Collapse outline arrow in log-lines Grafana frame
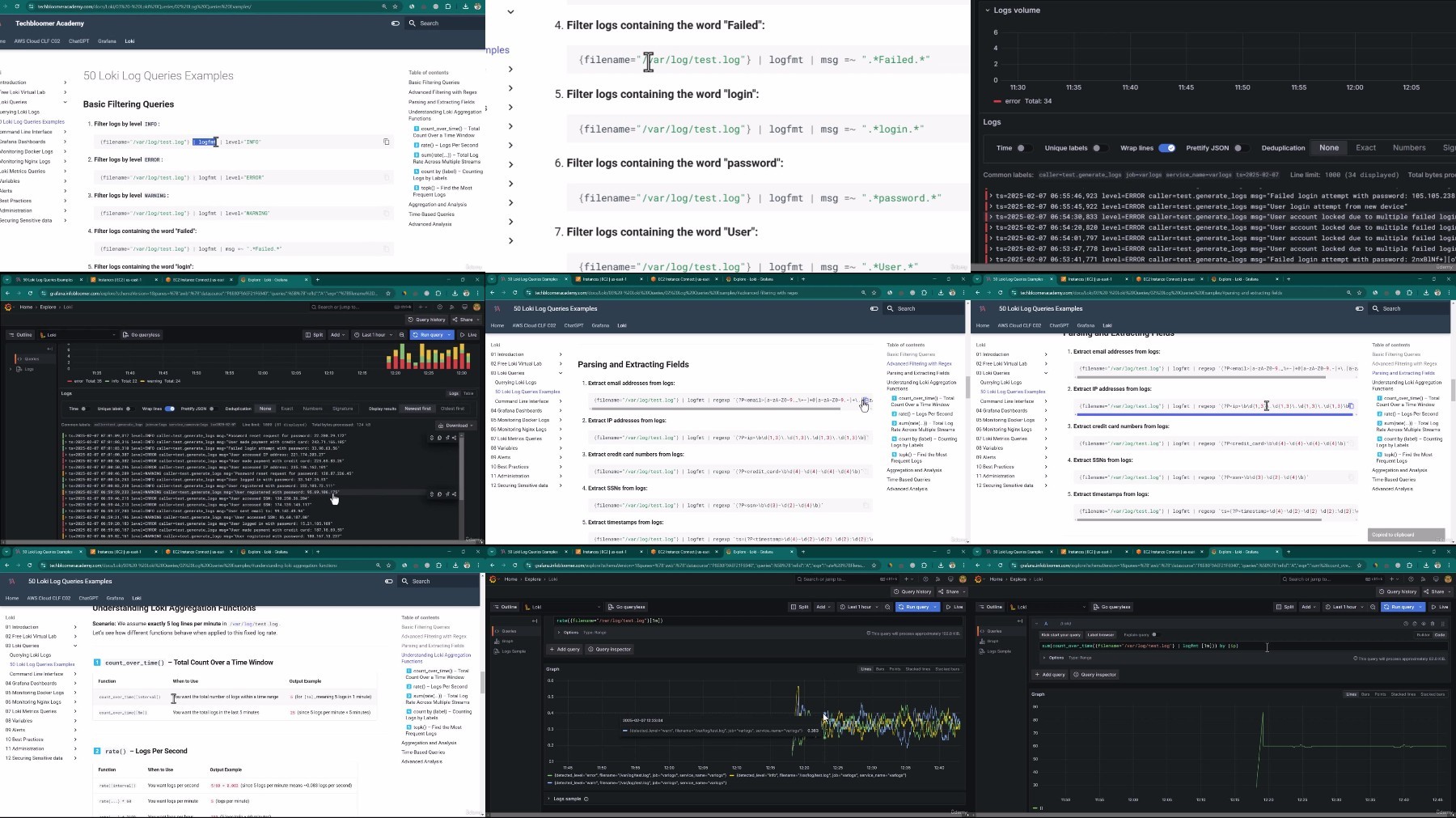The image size is (1456, 818). pyautogui.click(x=49, y=349)
